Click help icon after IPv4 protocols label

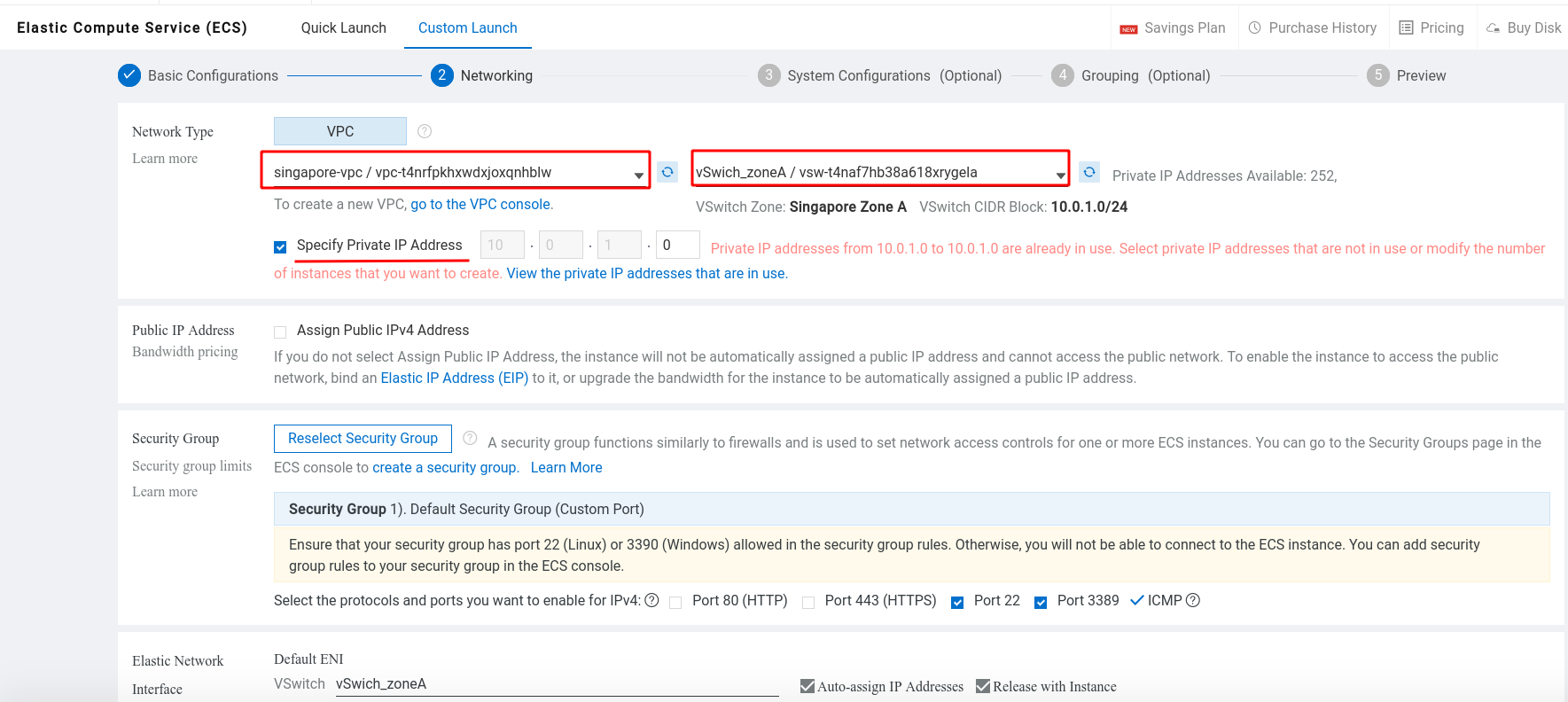[651, 600]
